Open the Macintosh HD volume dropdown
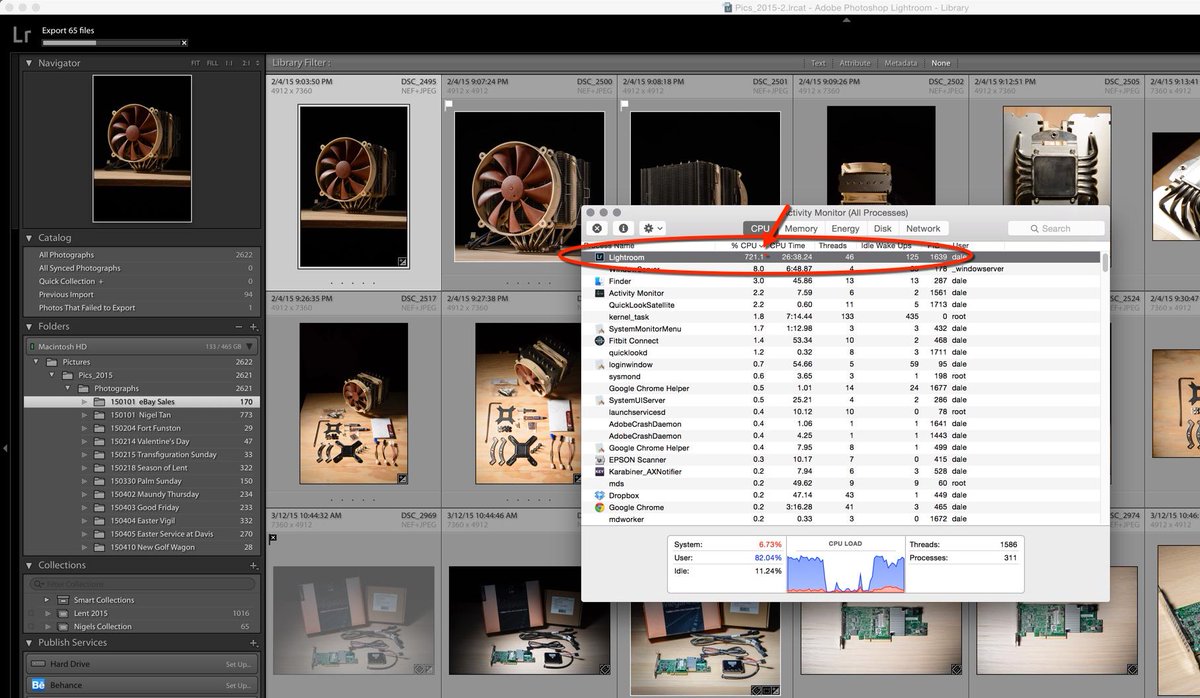 click(249, 347)
